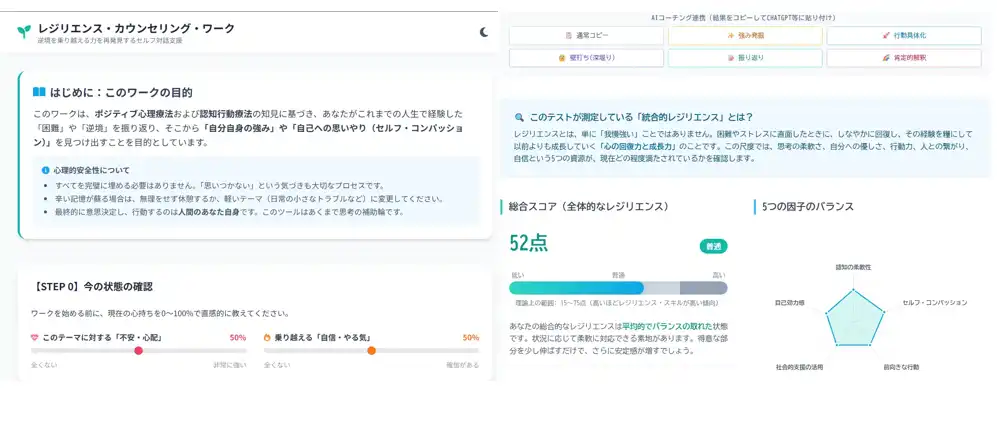Click the 肯定的解釈 button
The width and height of the screenshot is (997, 422).
coord(904,58)
